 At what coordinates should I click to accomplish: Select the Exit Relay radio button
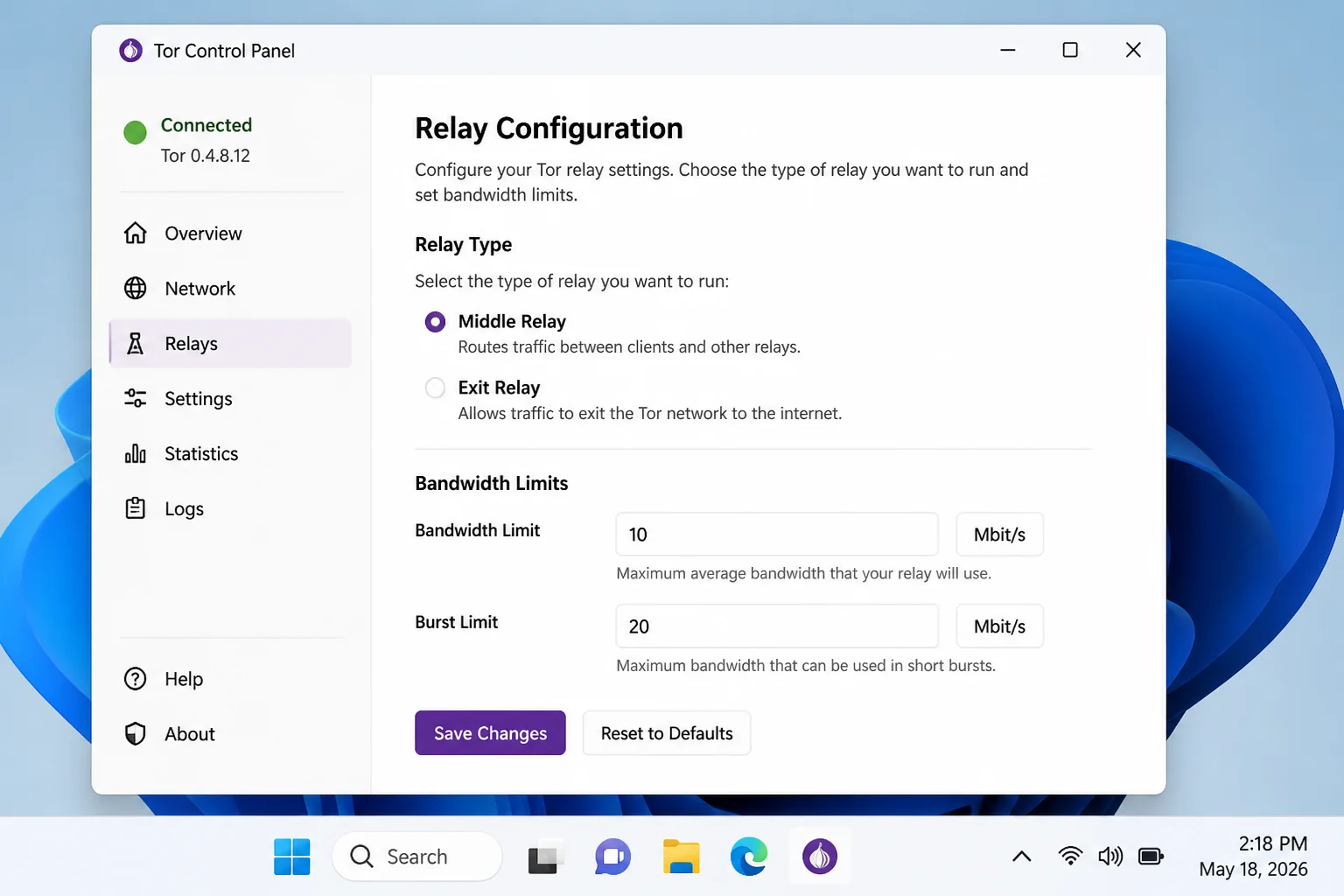(x=435, y=388)
